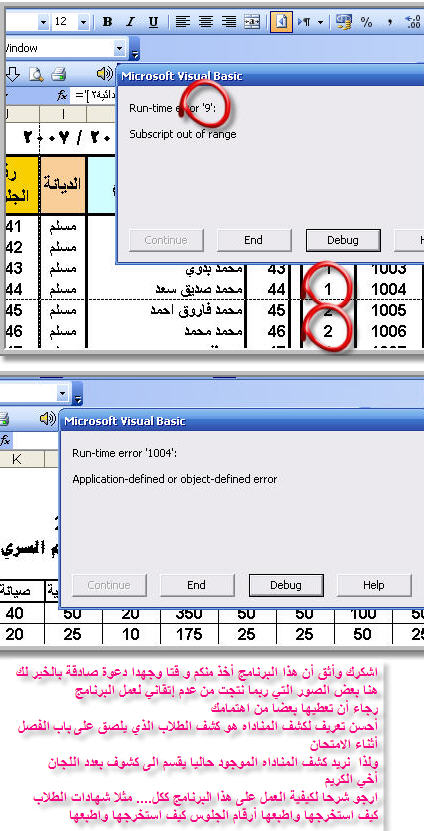Click the Print icon in upper window
This screenshot has width=424, height=831.
tap(58, 75)
